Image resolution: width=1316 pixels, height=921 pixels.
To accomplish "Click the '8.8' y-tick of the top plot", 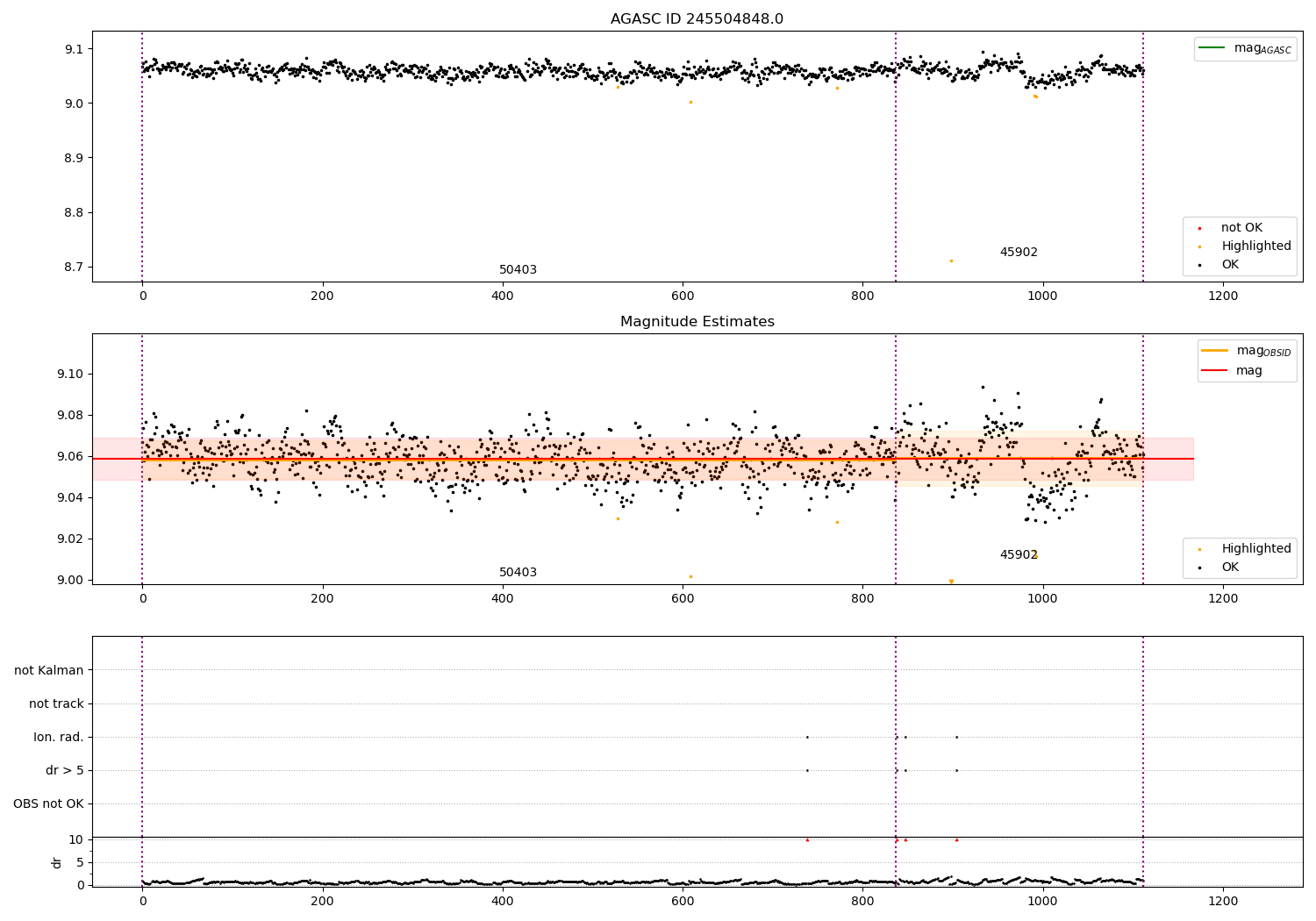I will click(x=74, y=213).
